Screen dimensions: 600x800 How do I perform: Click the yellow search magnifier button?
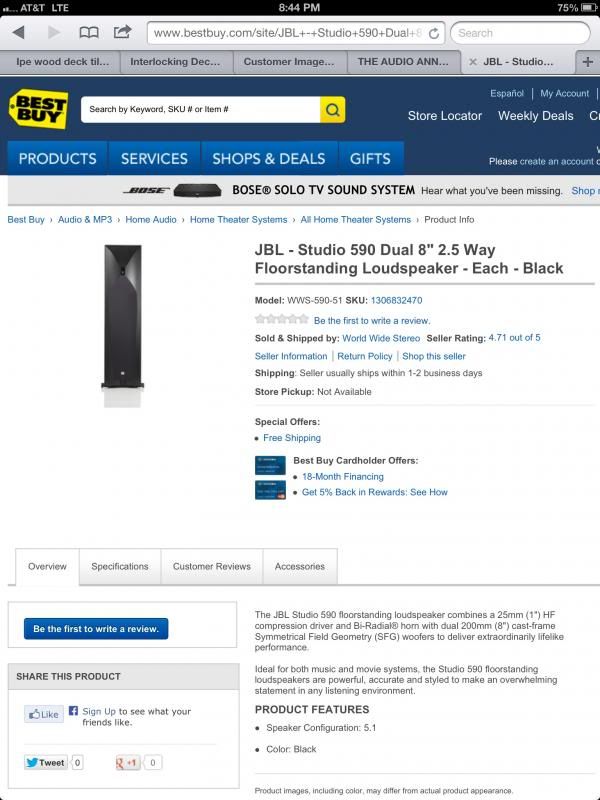tap(333, 109)
